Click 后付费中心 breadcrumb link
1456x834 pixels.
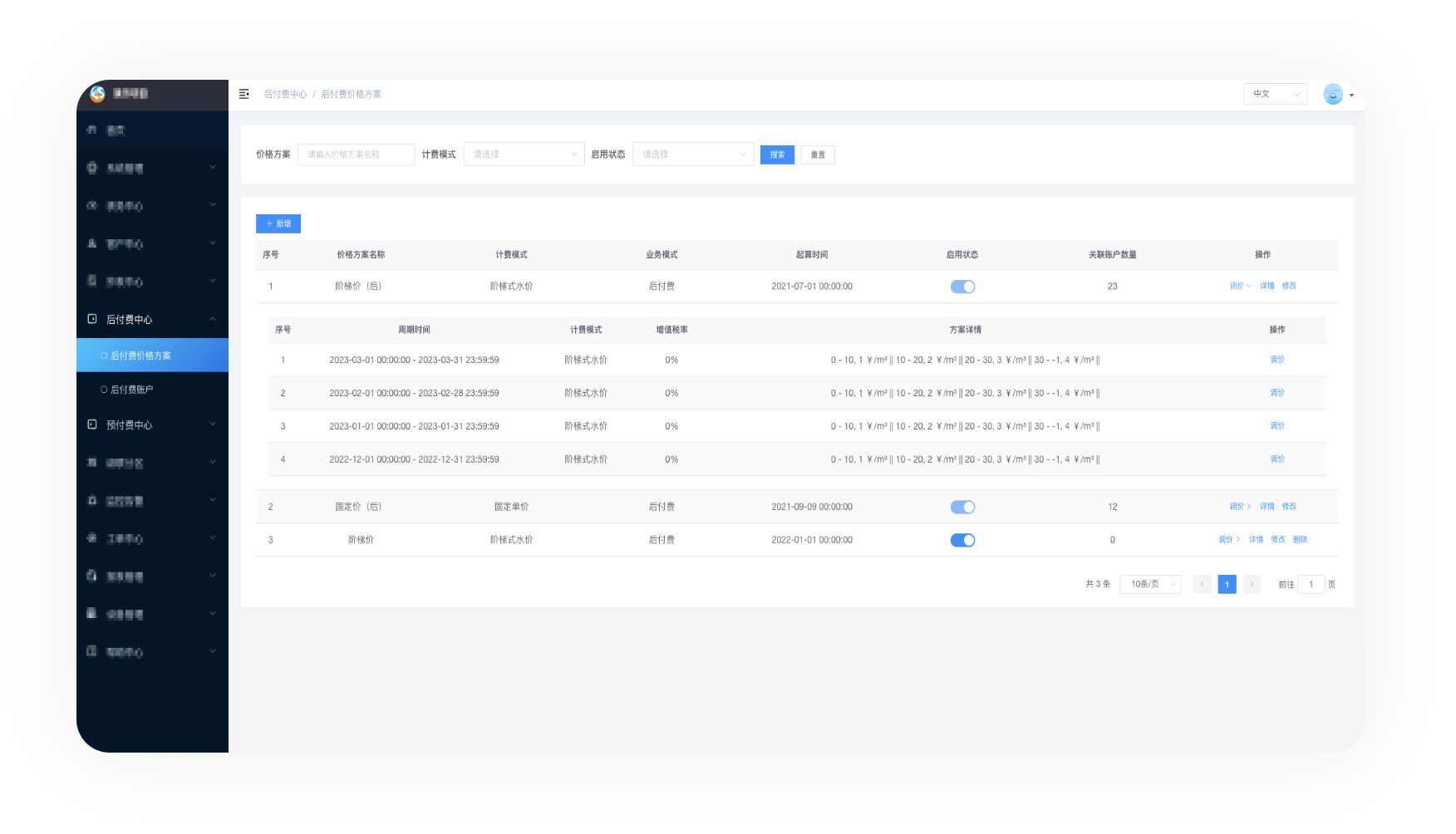pos(285,94)
